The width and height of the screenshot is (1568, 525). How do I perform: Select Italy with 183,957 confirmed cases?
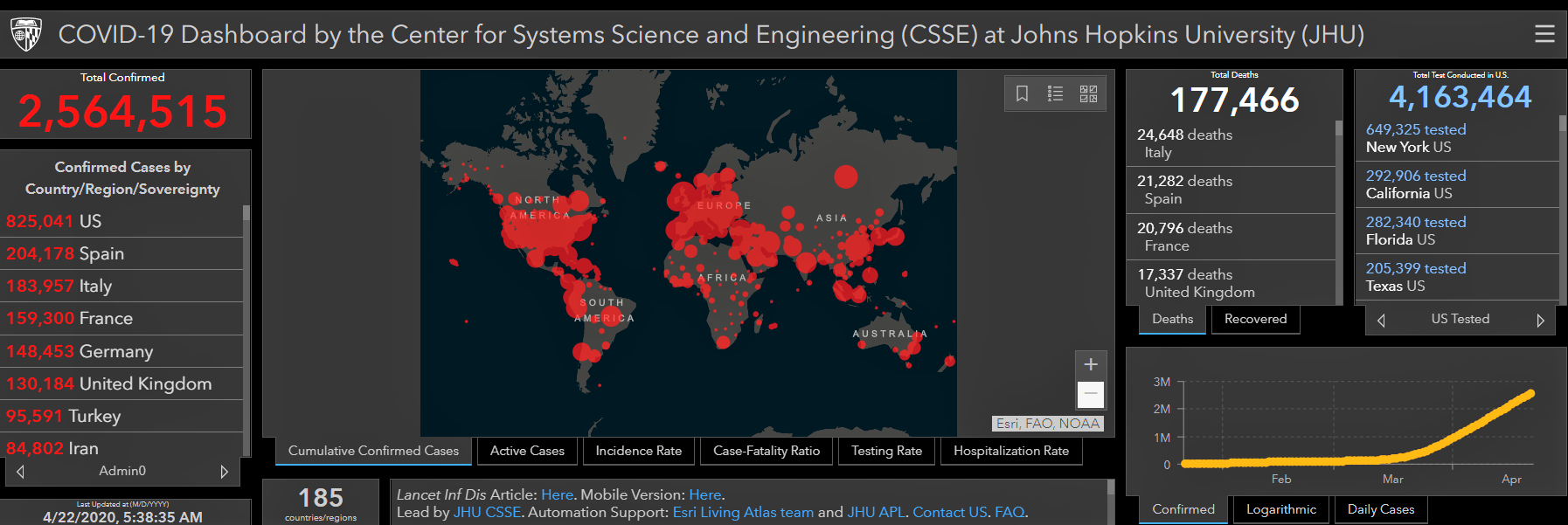(121, 286)
